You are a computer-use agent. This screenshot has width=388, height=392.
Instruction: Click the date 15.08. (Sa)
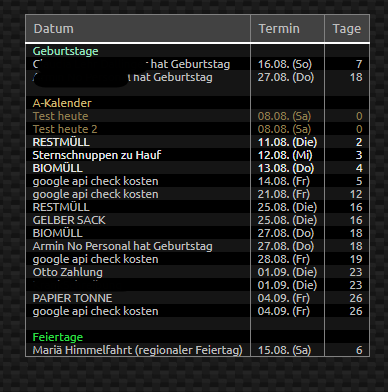(x=284, y=350)
